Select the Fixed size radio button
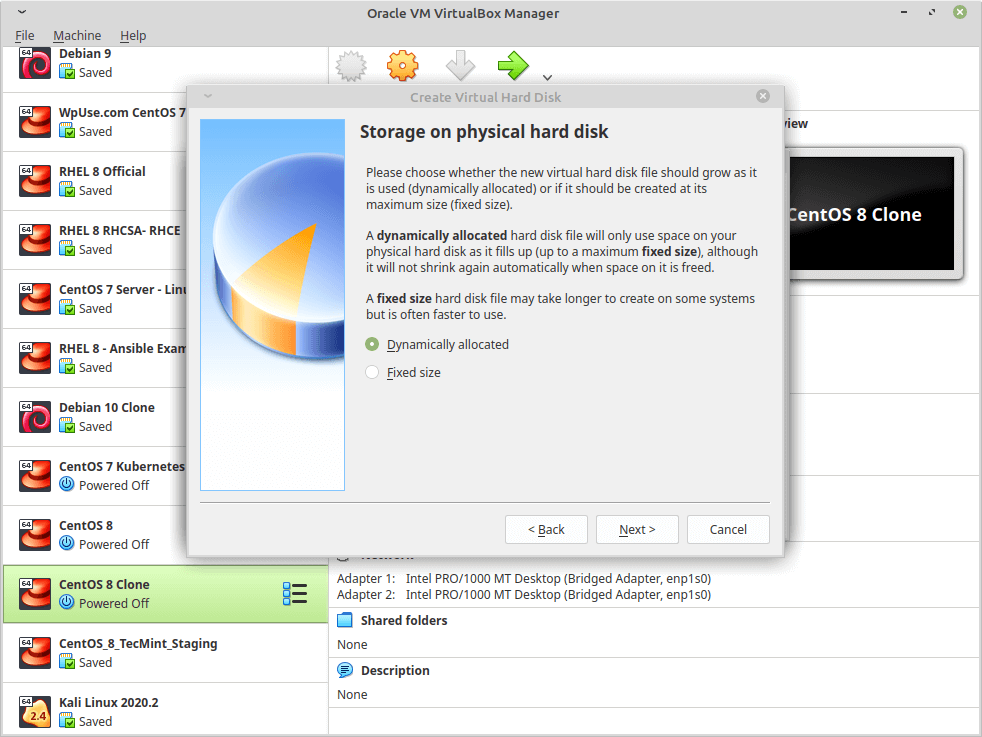This screenshot has width=982, height=737. tap(372, 373)
